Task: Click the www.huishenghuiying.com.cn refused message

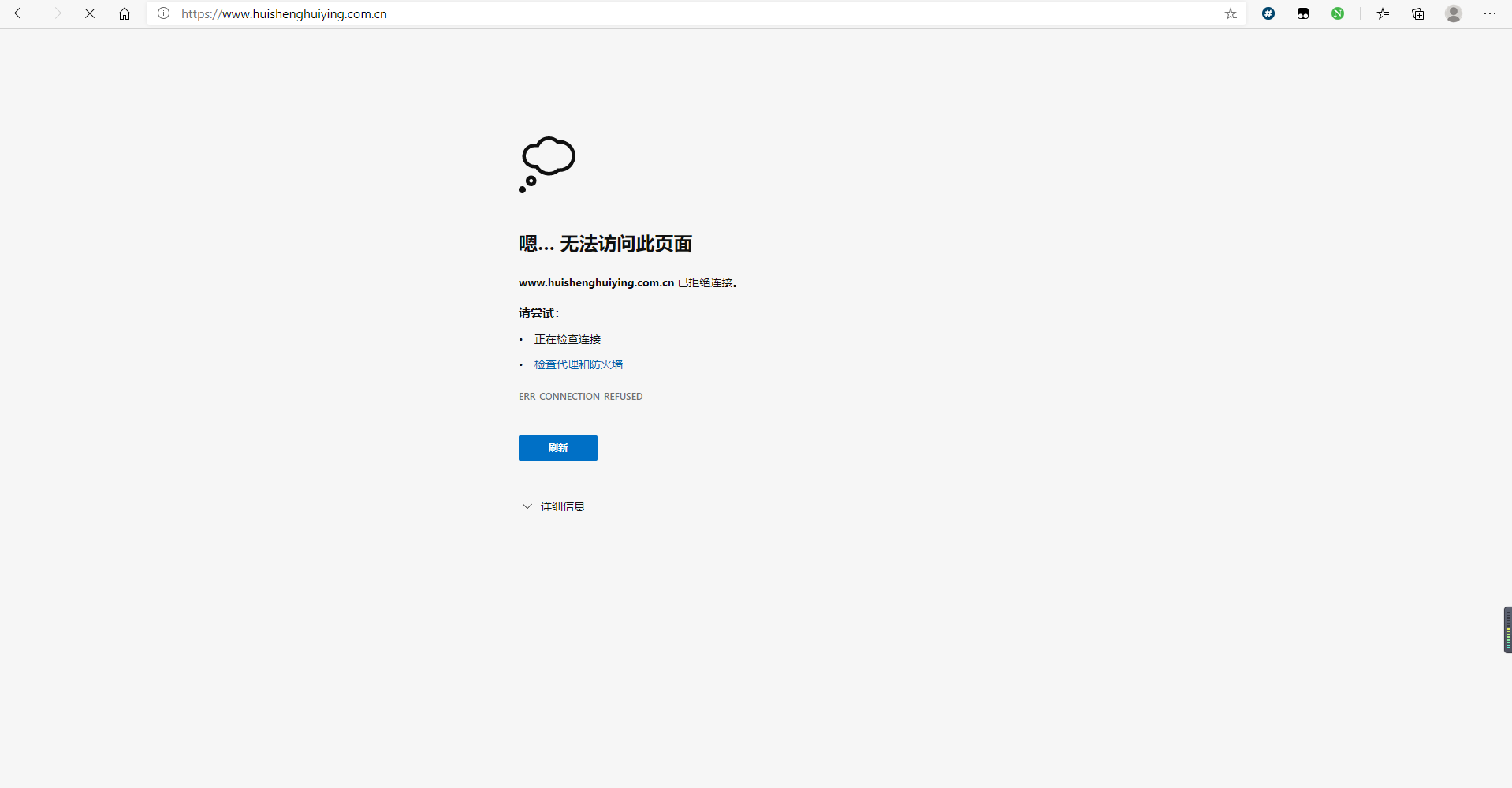Action: (628, 282)
